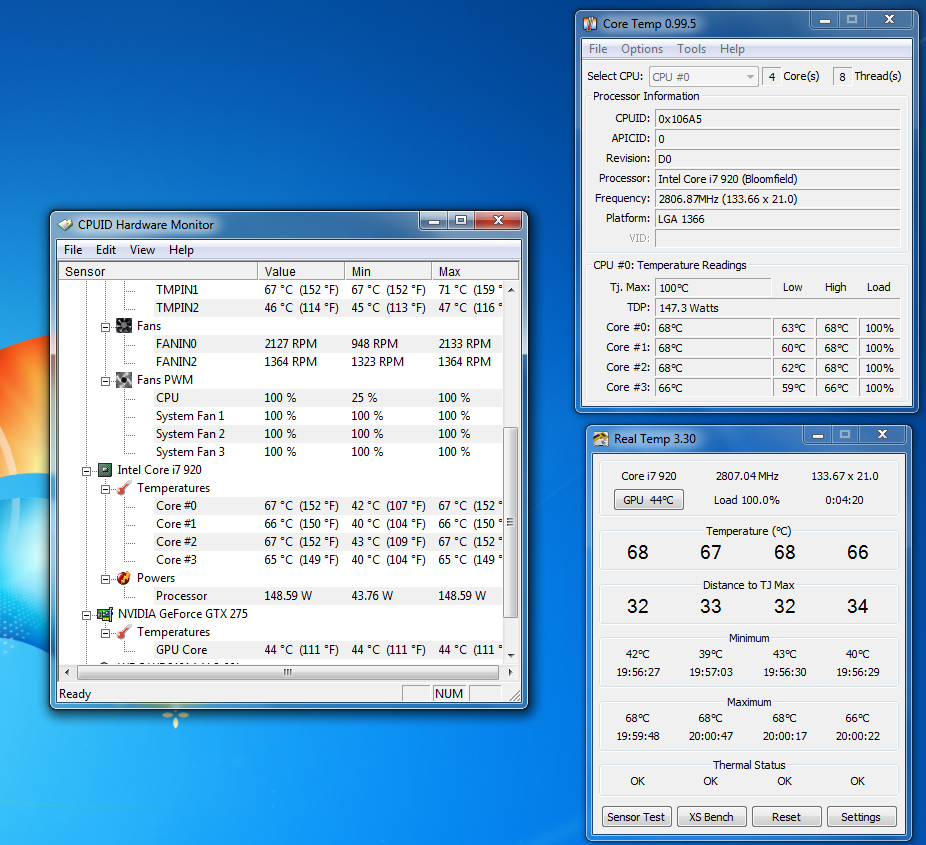The height and width of the screenshot is (845, 926).
Task: Collapse the Temperatures node under NVIDIA GeForce GTX 275
Action: pyautogui.click(x=106, y=634)
